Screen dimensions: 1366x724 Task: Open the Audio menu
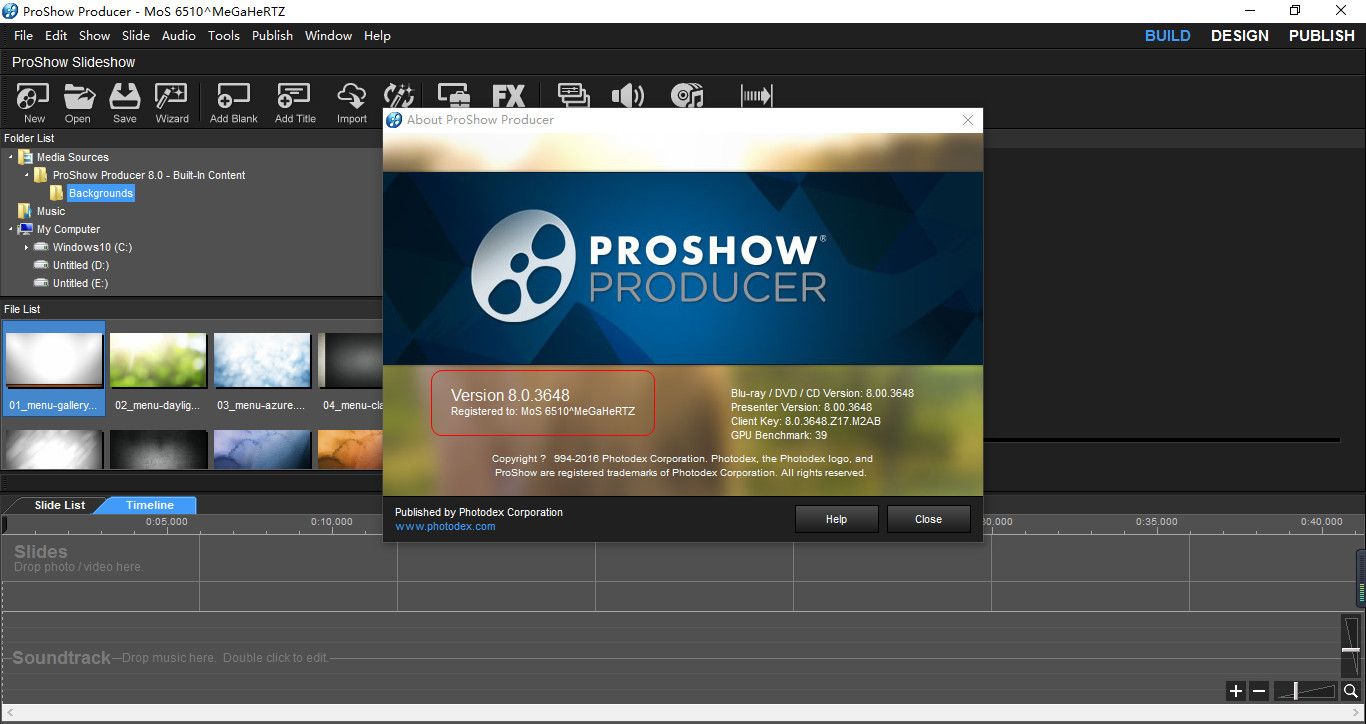[179, 35]
